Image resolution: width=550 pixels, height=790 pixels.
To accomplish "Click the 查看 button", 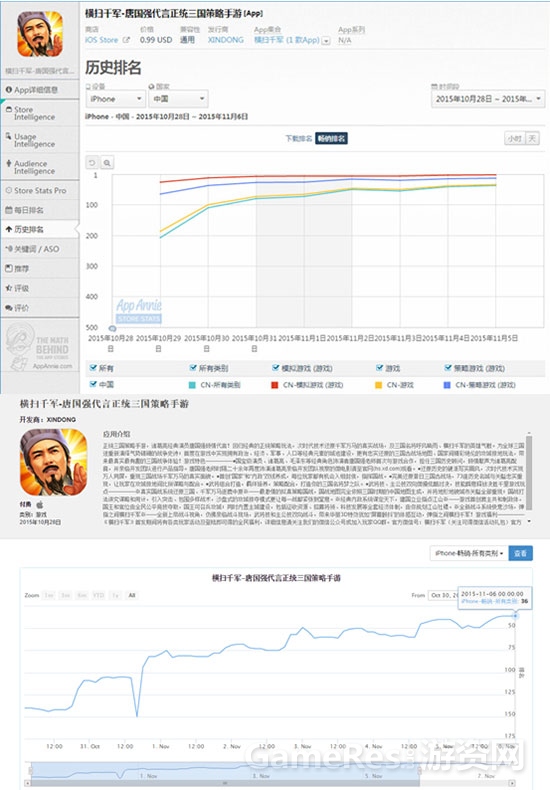I will click(520, 553).
